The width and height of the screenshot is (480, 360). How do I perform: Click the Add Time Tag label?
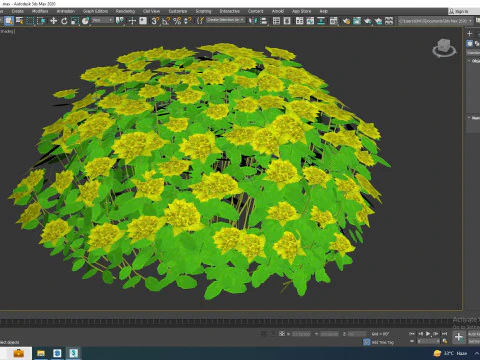coord(383,342)
